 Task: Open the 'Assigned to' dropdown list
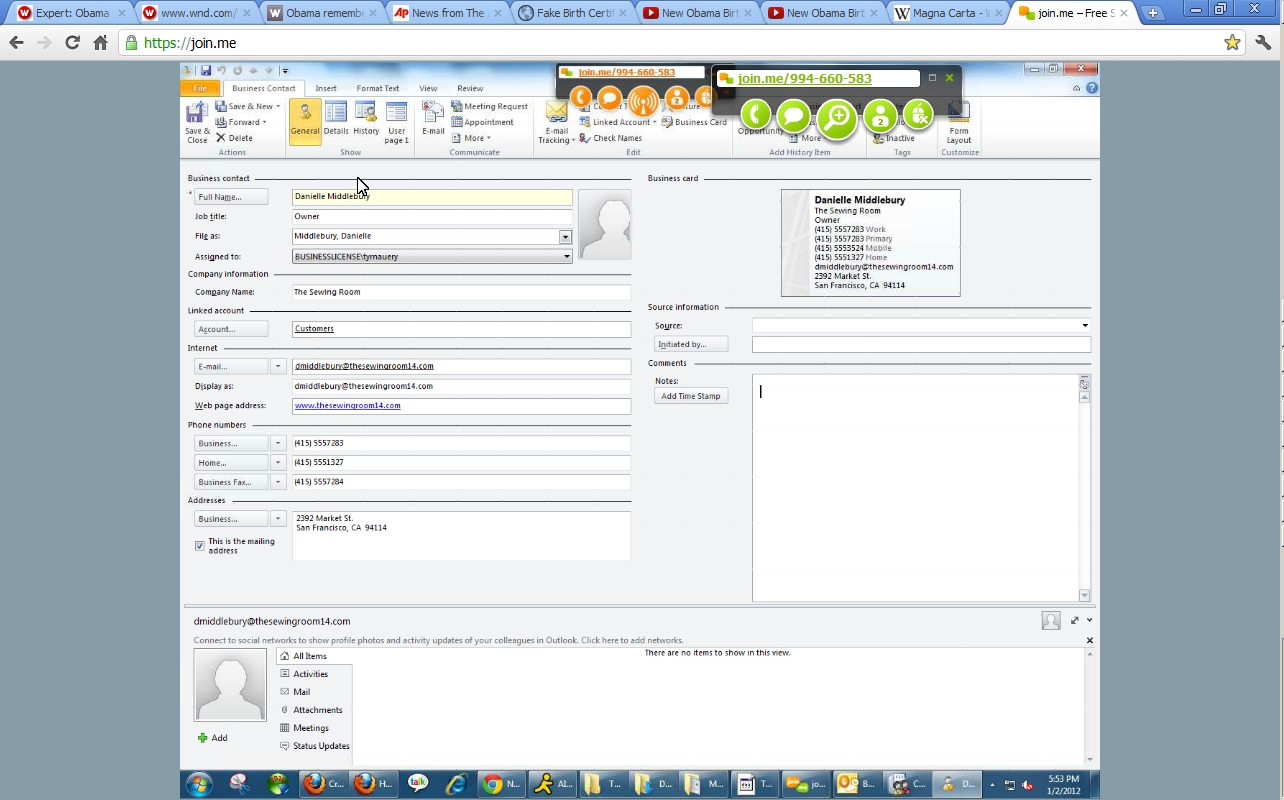[x=566, y=257]
